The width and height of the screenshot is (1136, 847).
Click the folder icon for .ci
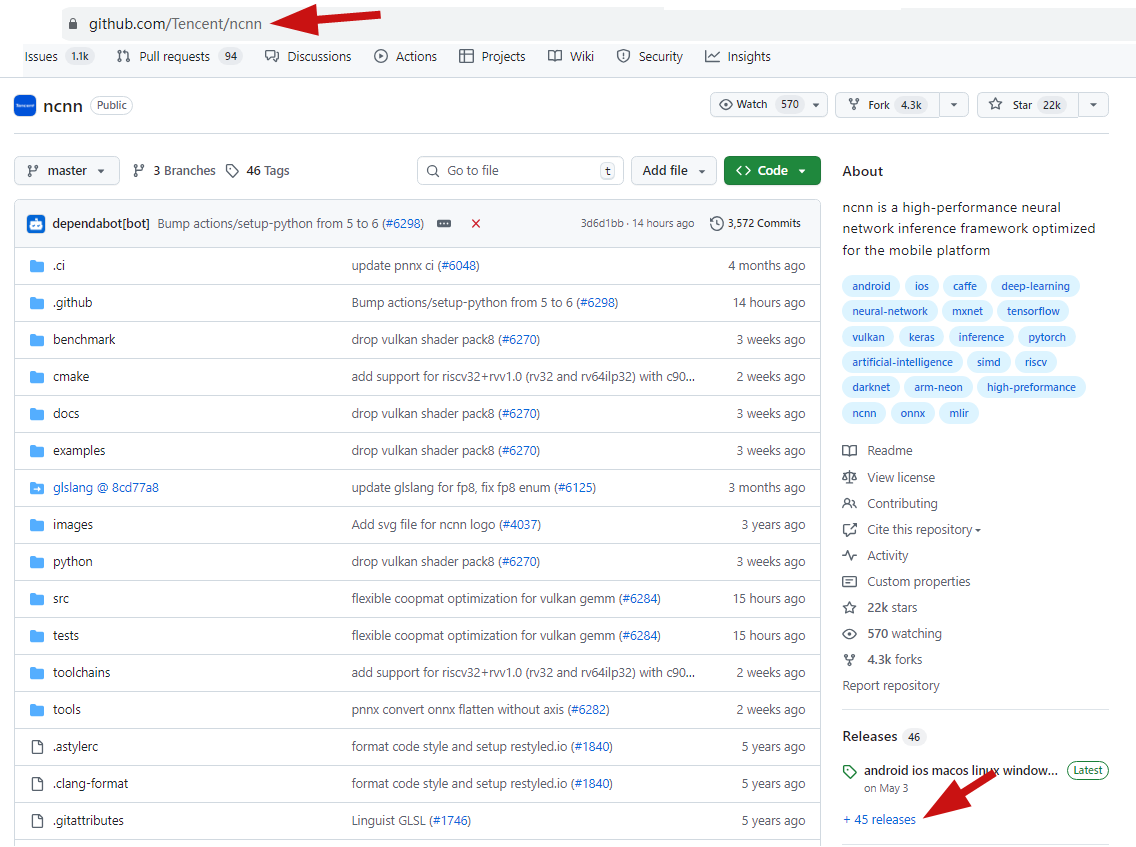[x=37, y=266]
